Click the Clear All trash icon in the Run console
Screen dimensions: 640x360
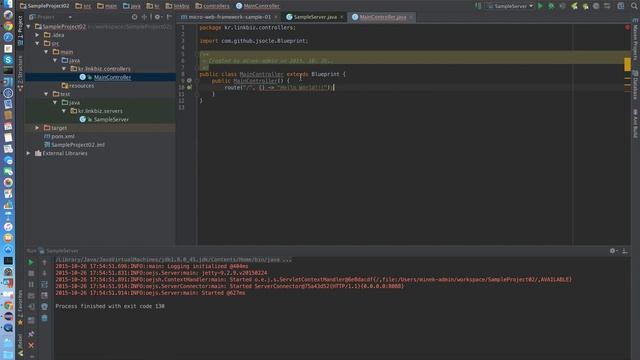(44, 318)
